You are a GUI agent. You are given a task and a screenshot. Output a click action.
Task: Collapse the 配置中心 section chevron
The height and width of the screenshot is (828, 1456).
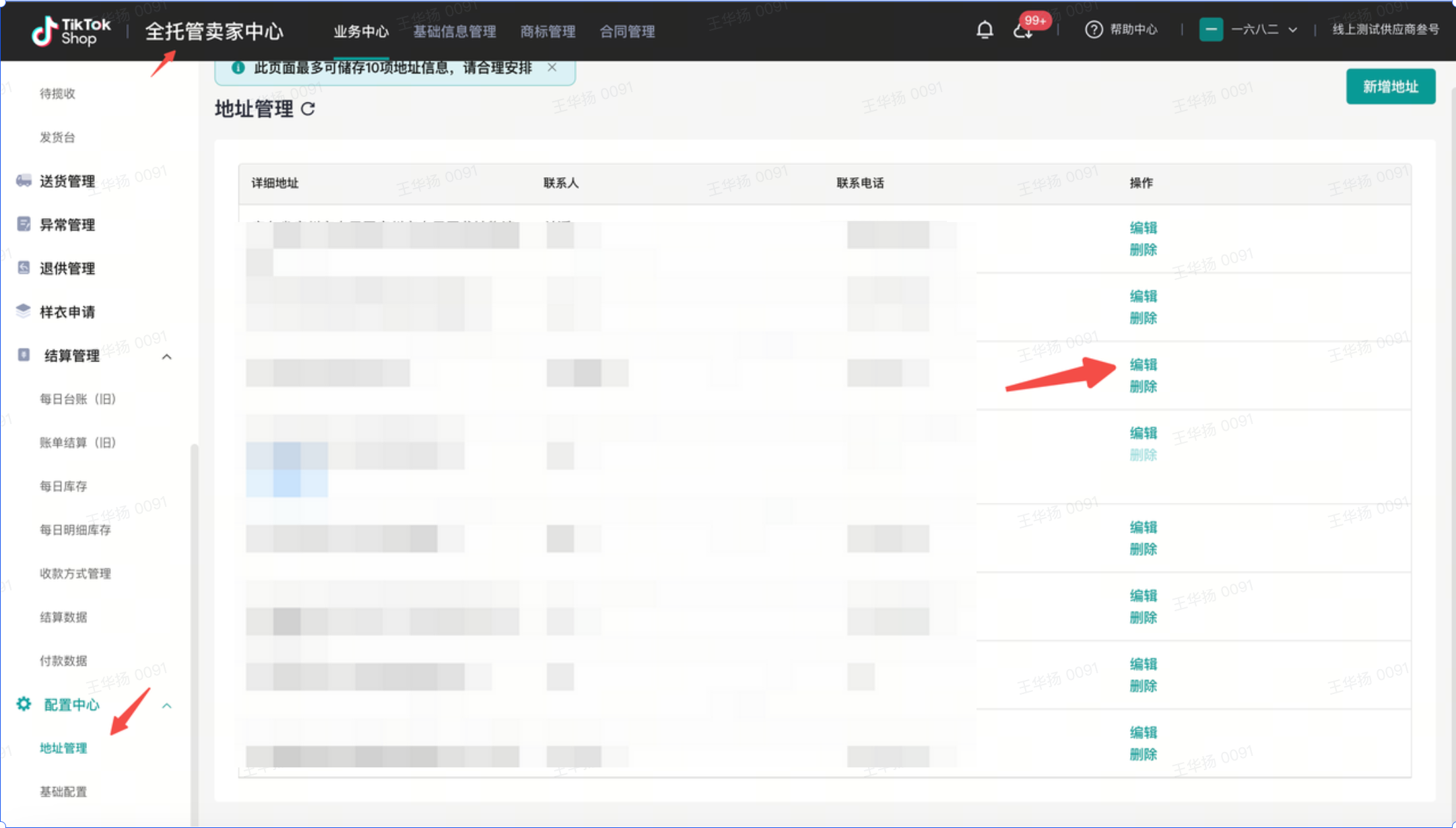[167, 705]
